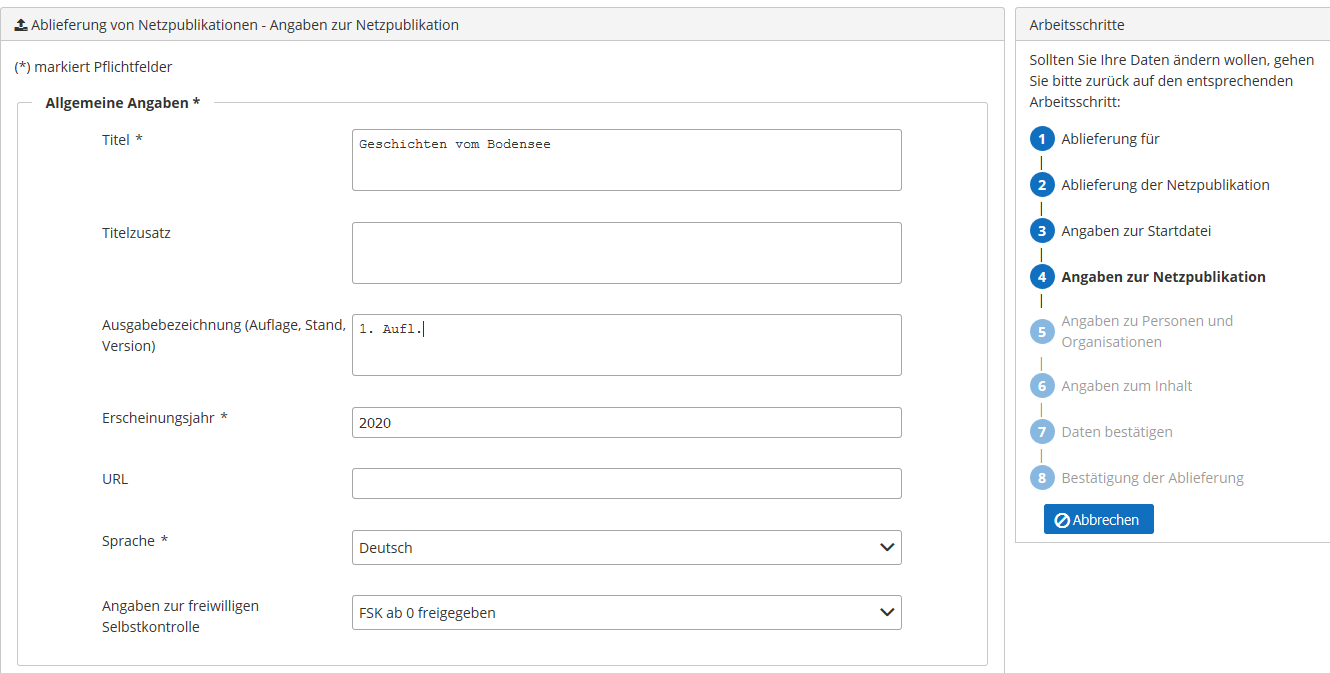Click into the Erscheinungsjahr field
This screenshot has width=1330, height=673.
coord(627,422)
